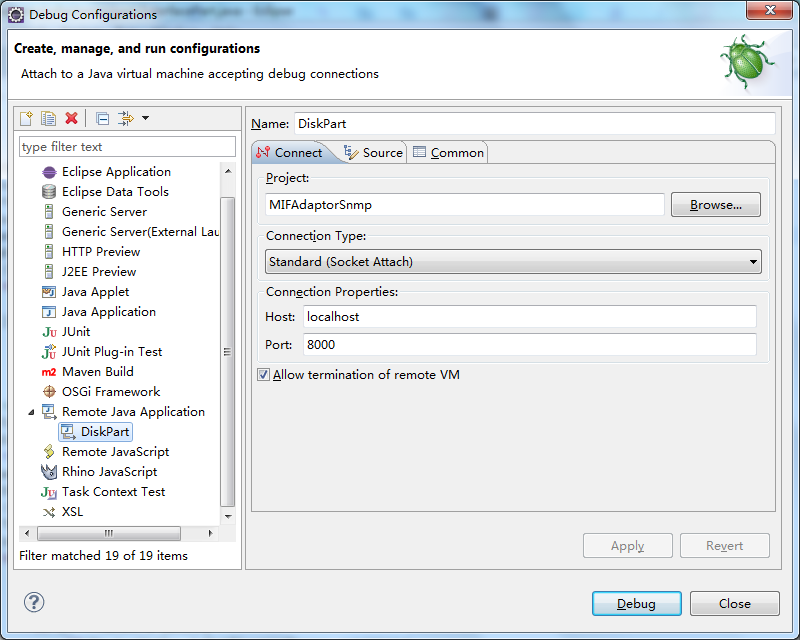Toggle Allow termination of remote VM
Viewport: 800px width, 640px height.
click(264, 375)
